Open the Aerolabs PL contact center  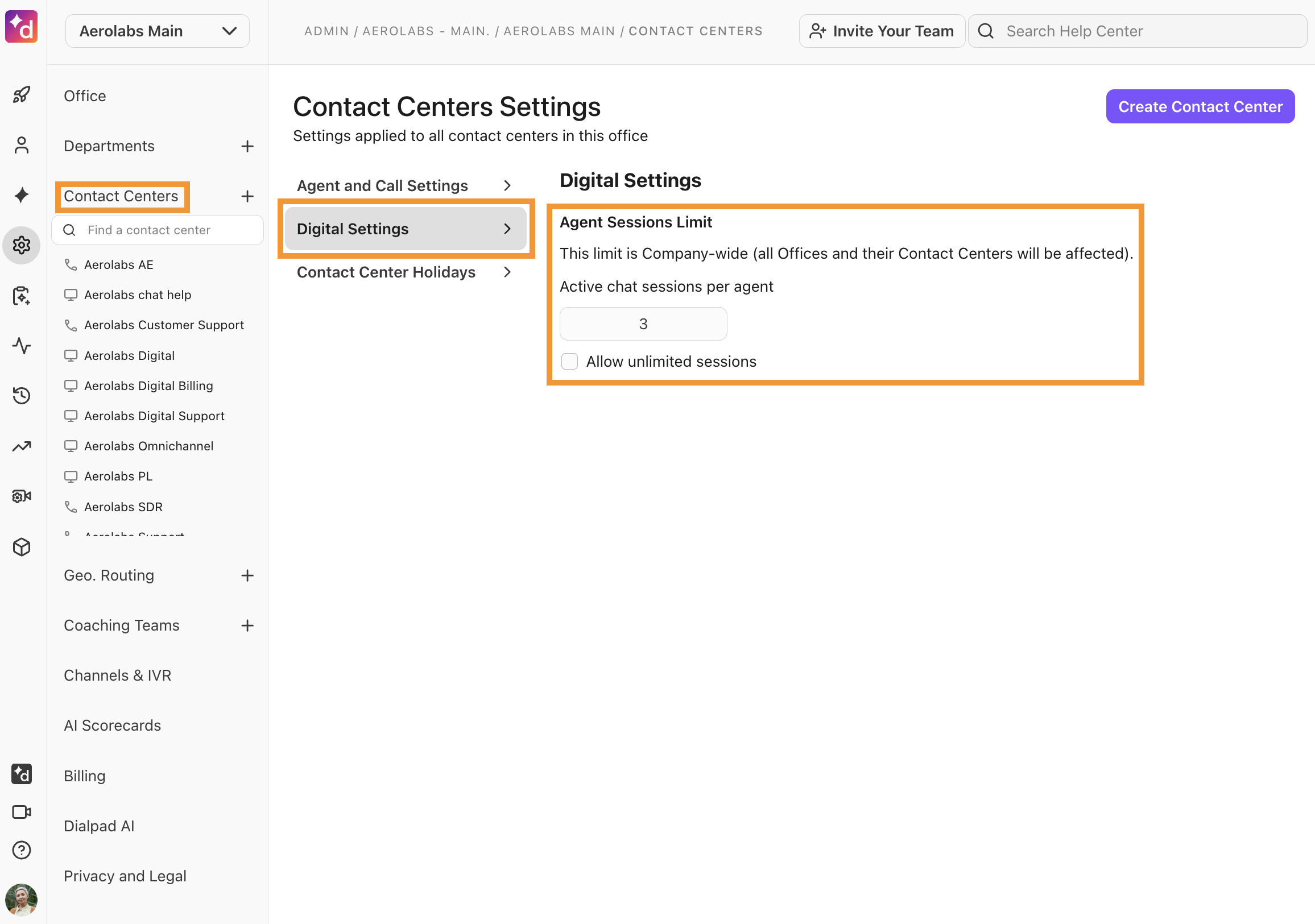[118, 476]
